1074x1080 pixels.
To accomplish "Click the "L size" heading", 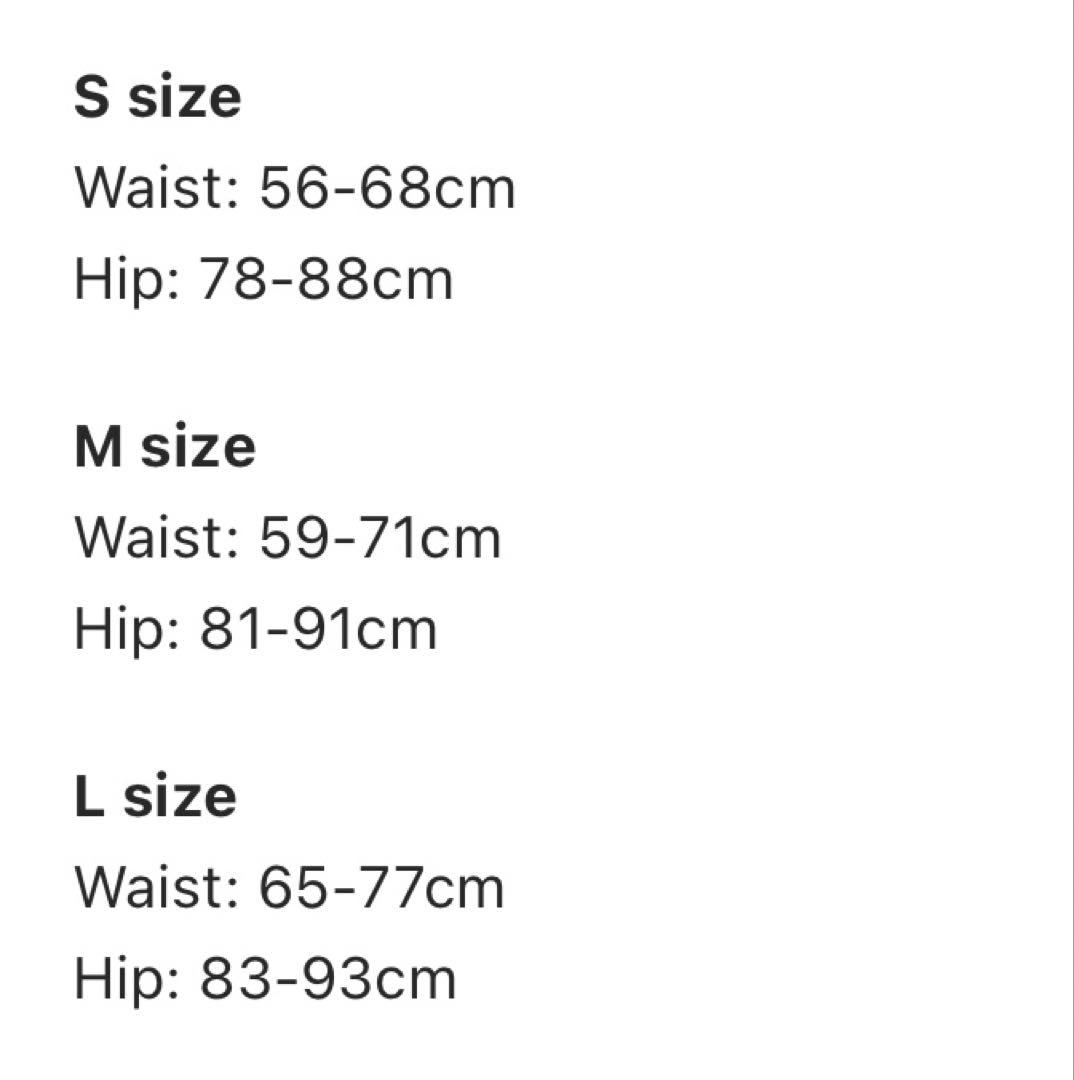I will coord(156,797).
